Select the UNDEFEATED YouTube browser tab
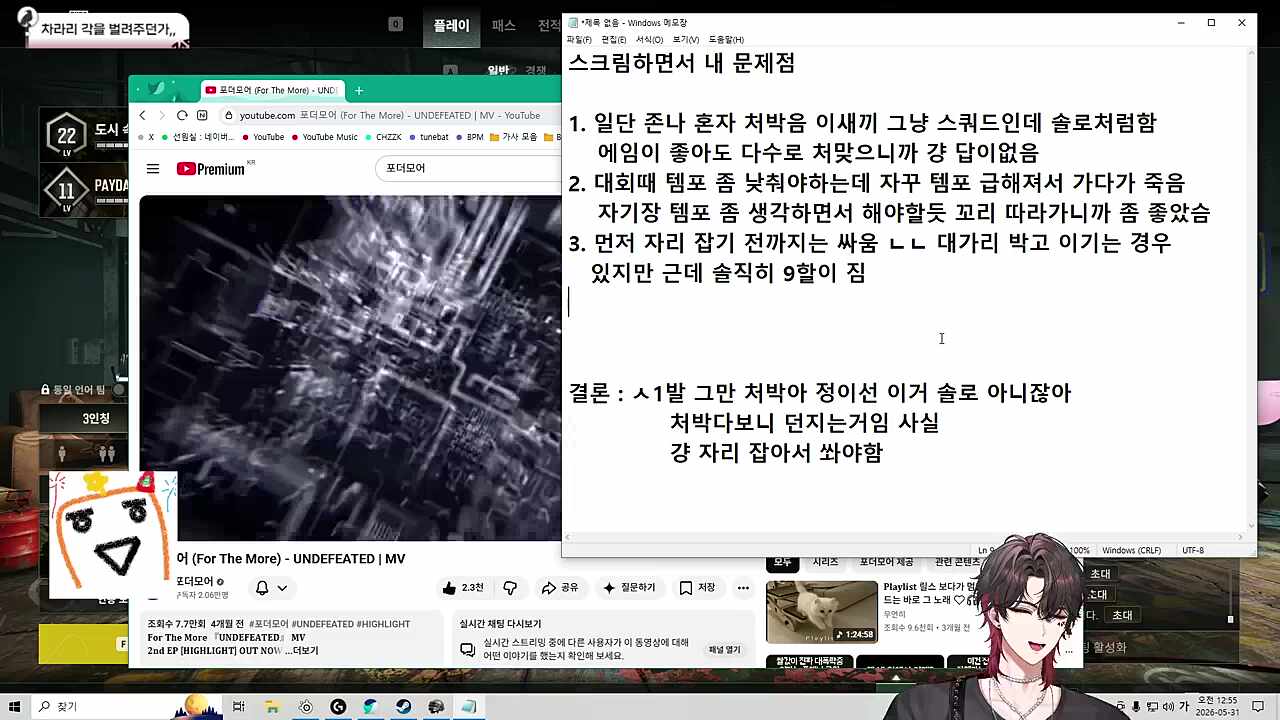Screen dimensions: 1280x720 click(272, 90)
